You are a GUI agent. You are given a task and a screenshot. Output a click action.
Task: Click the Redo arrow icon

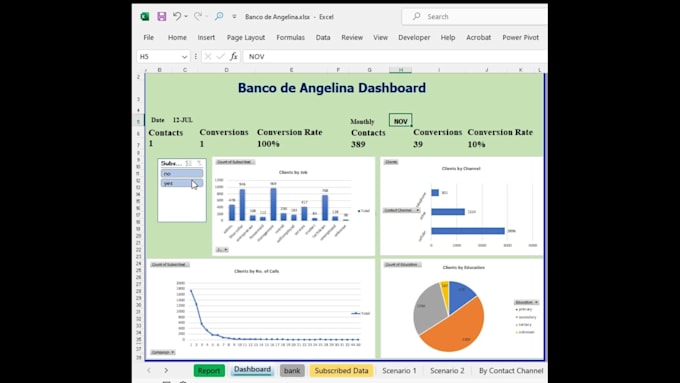(x=198, y=16)
